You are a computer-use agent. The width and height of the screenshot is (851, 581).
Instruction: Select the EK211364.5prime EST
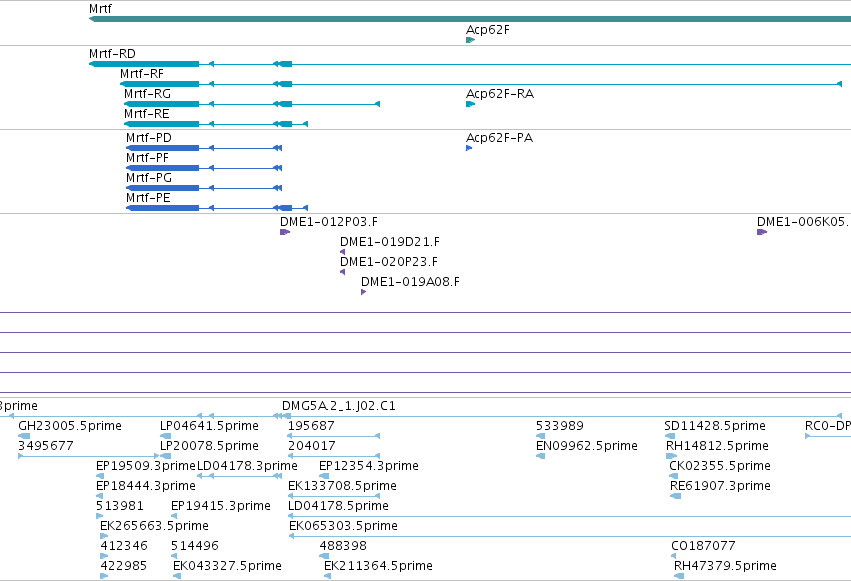point(327,576)
